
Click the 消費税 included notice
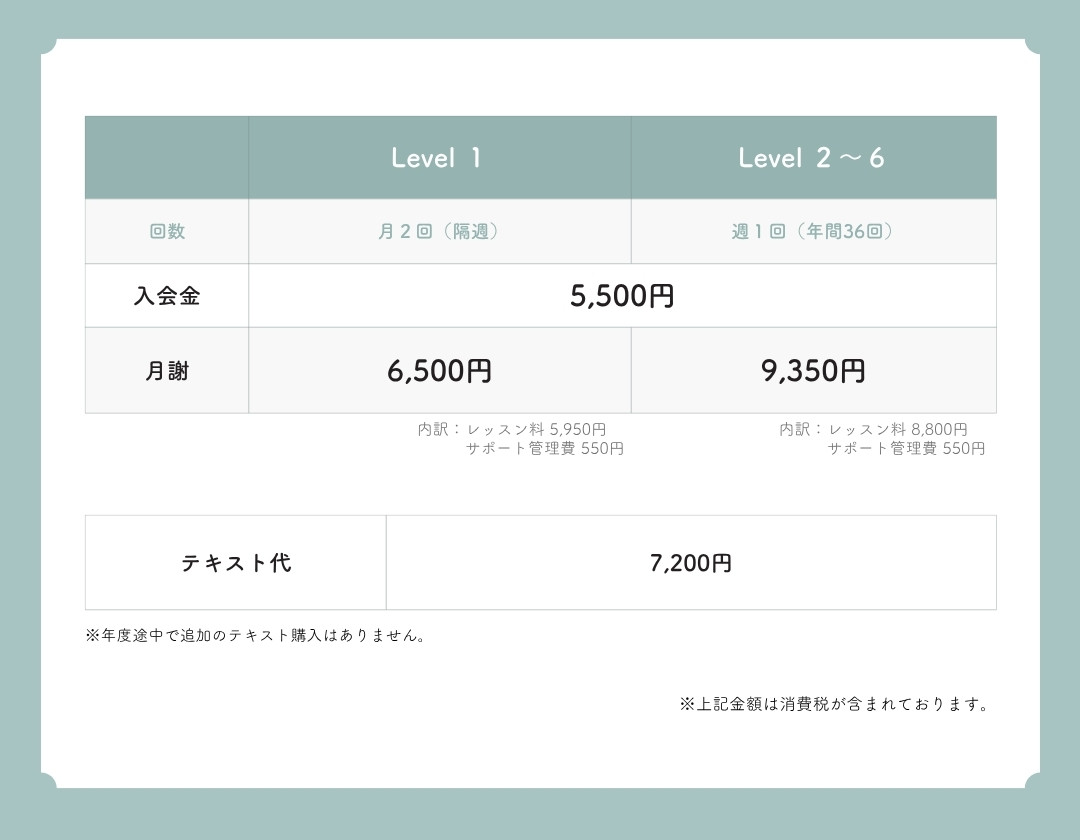(x=836, y=704)
